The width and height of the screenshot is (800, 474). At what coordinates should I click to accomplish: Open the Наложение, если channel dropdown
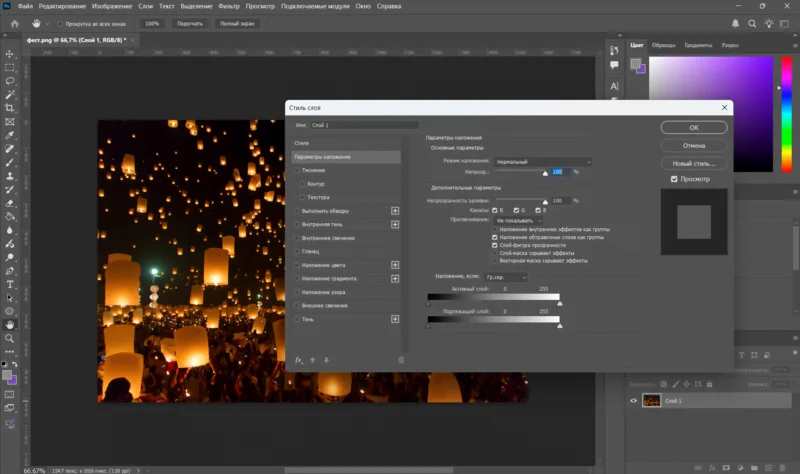[x=505, y=276]
